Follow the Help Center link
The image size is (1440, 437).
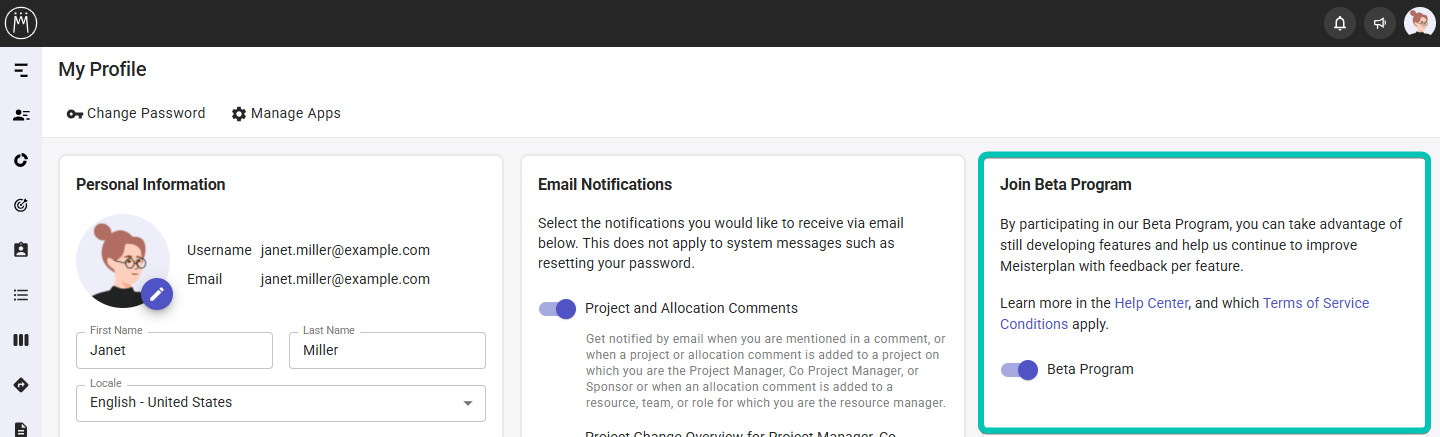1151,303
